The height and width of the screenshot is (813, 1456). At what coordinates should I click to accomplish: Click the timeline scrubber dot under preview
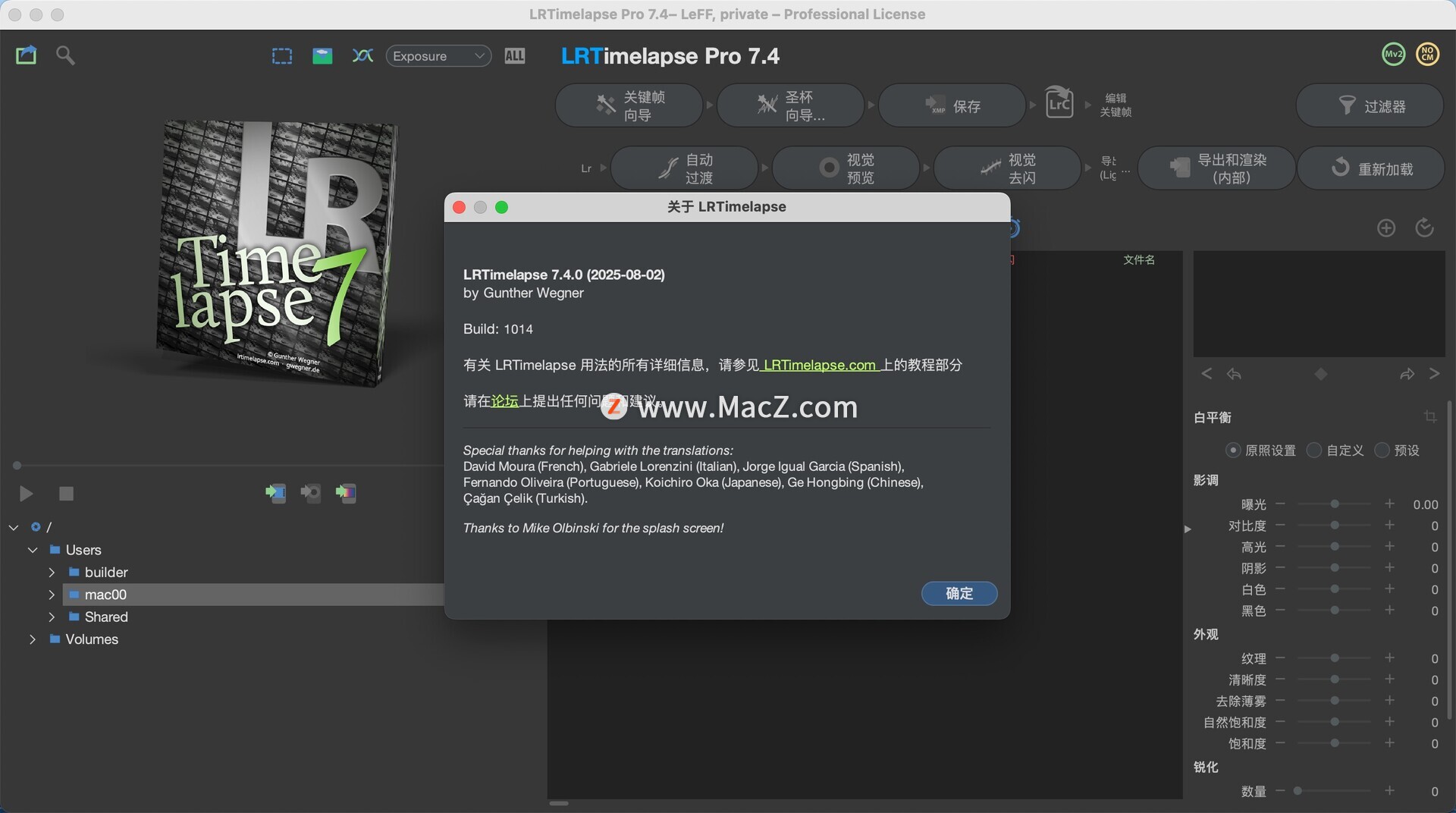click(17, 466)
